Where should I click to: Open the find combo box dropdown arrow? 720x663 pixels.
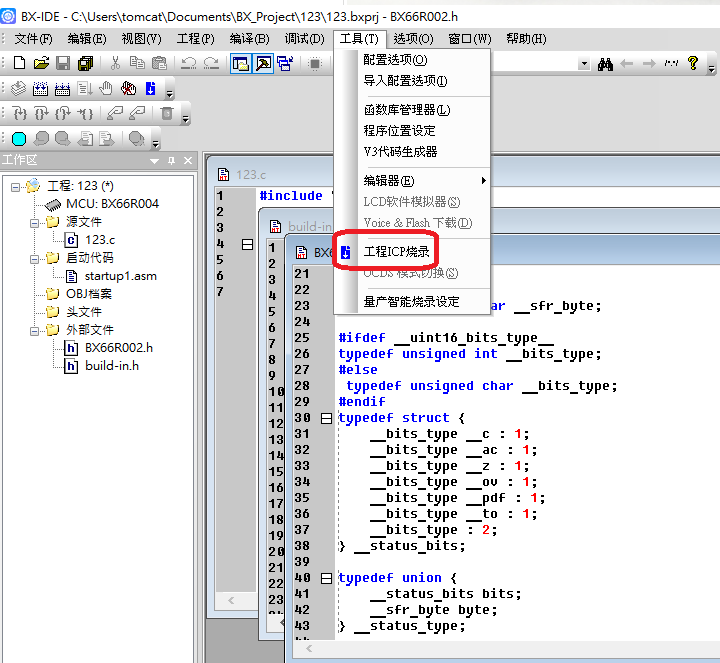pyautogui.click(x=584, y=64)
